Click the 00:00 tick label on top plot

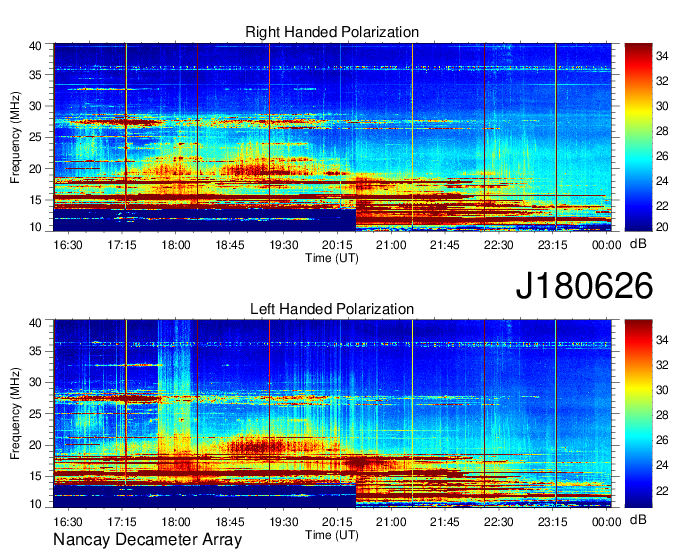point(607,245)
